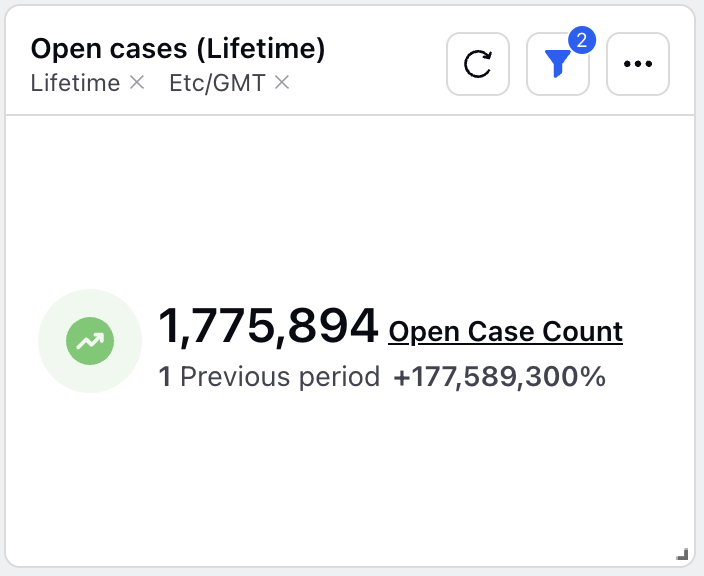704x576 pixels.
Task: Click the header divider line
Action: pos(350,115)
